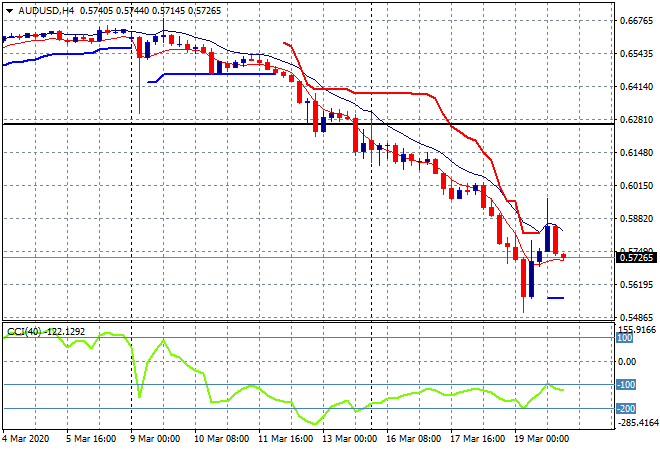Click the CCI scale maximum 155.9166
The height and width of the screenshot is (450, 660).
(638, 330)
